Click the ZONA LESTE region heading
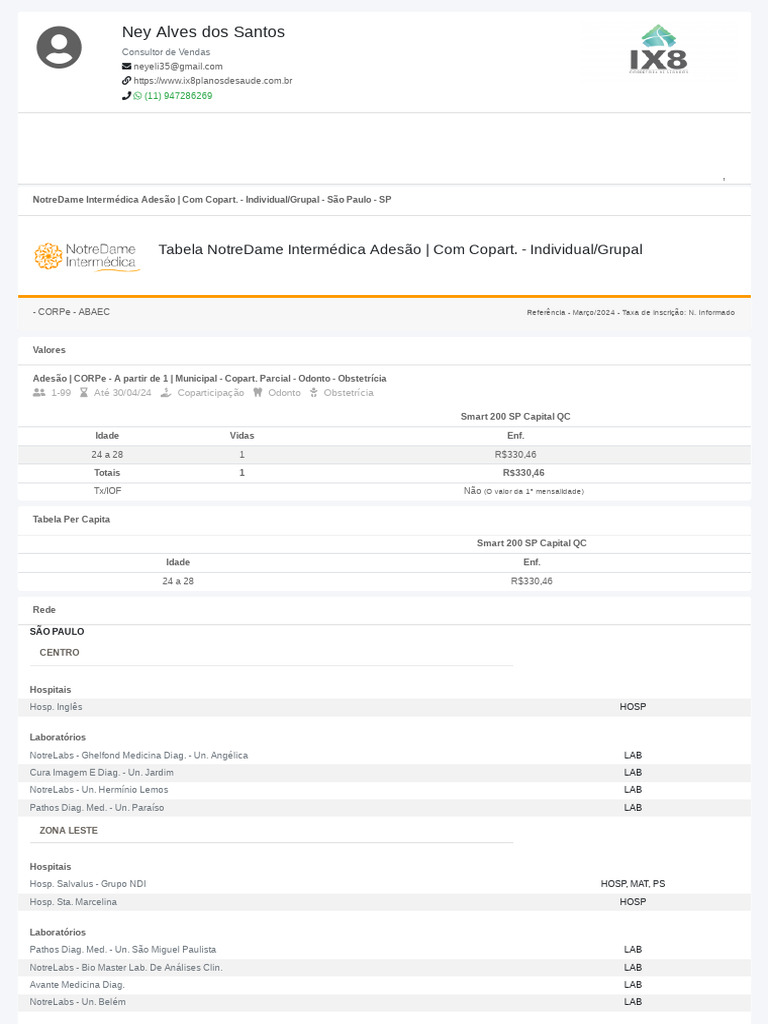This screenshot has width=768, height=1024. [x=68, y=830]
